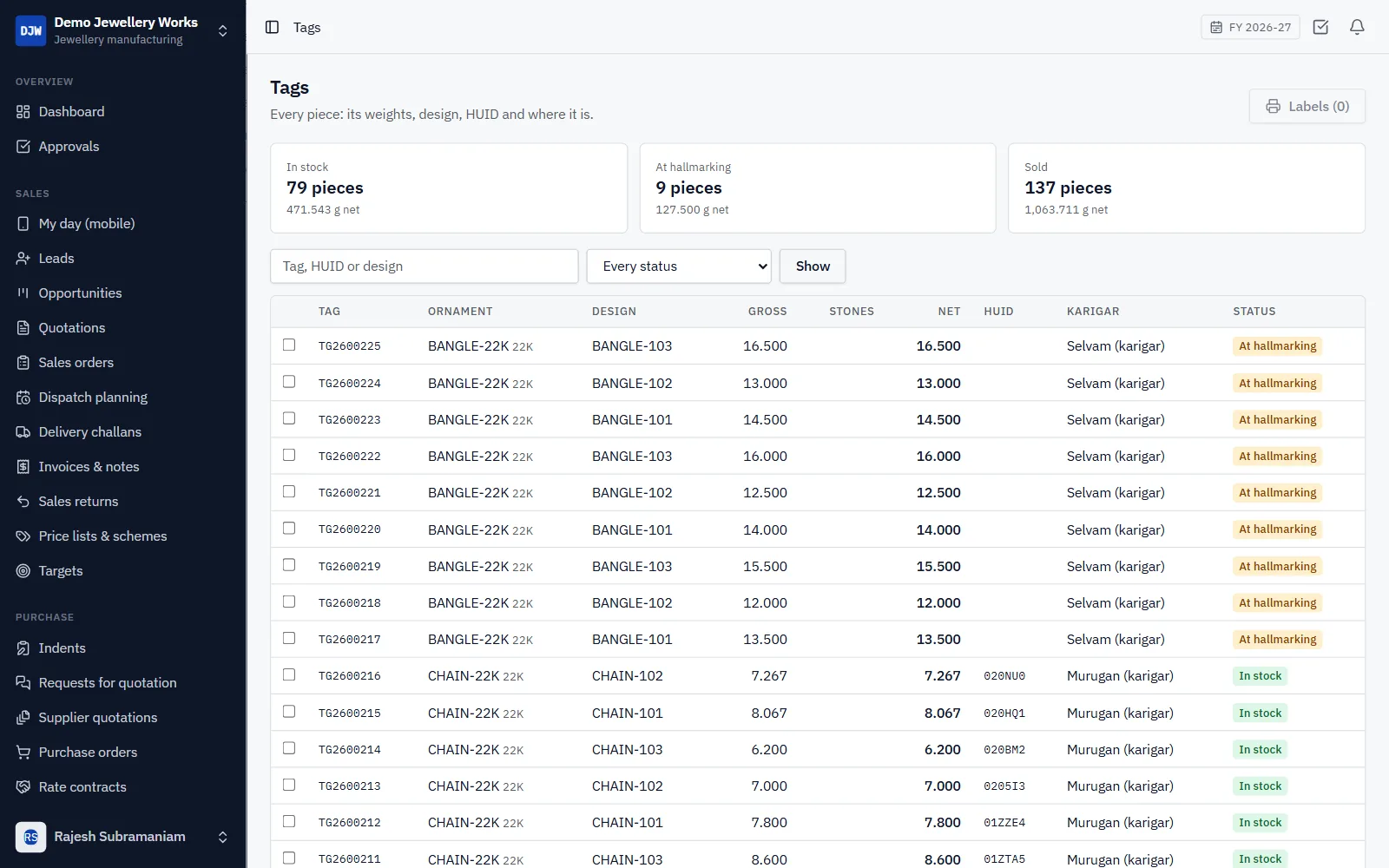Viewport: 1389px width, 868px height.
Task: Click the My day (mobile) phone icon
Action: pyautogui.click(x=23, y=224)
